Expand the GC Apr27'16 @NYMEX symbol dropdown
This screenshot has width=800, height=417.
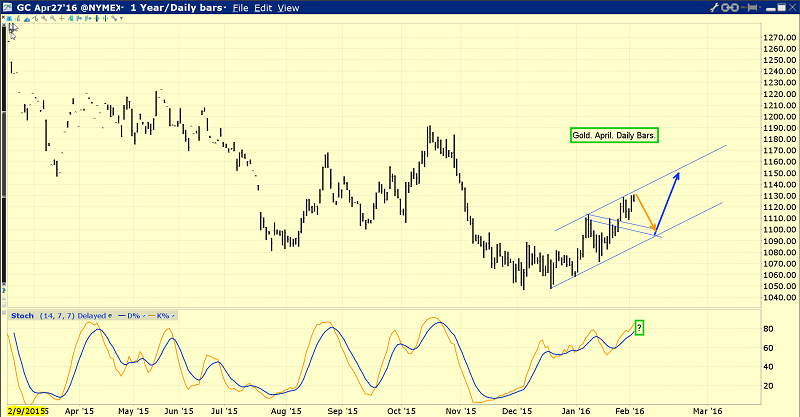(x=122, y=7)
